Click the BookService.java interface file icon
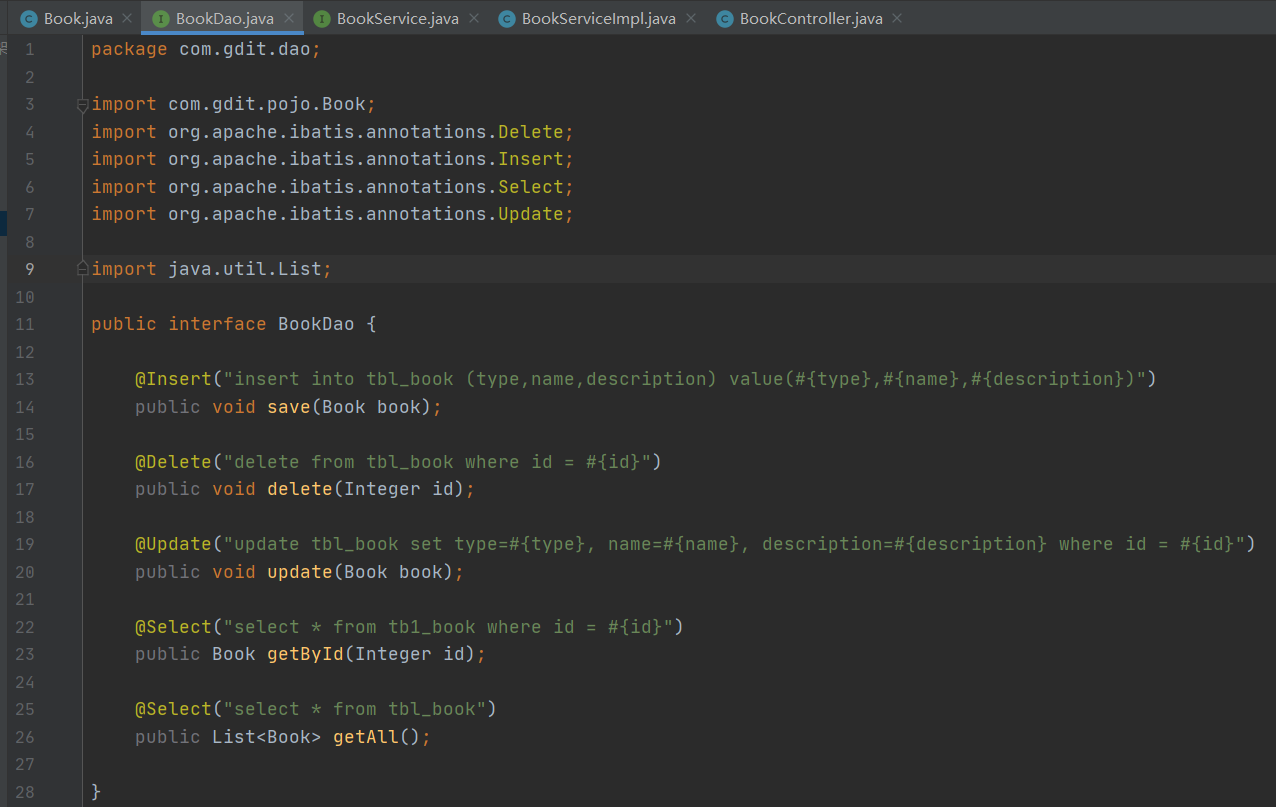Image resolution: width=1276 pixels, height=807 pixels. pyautogui.click(x=321, y=19)
